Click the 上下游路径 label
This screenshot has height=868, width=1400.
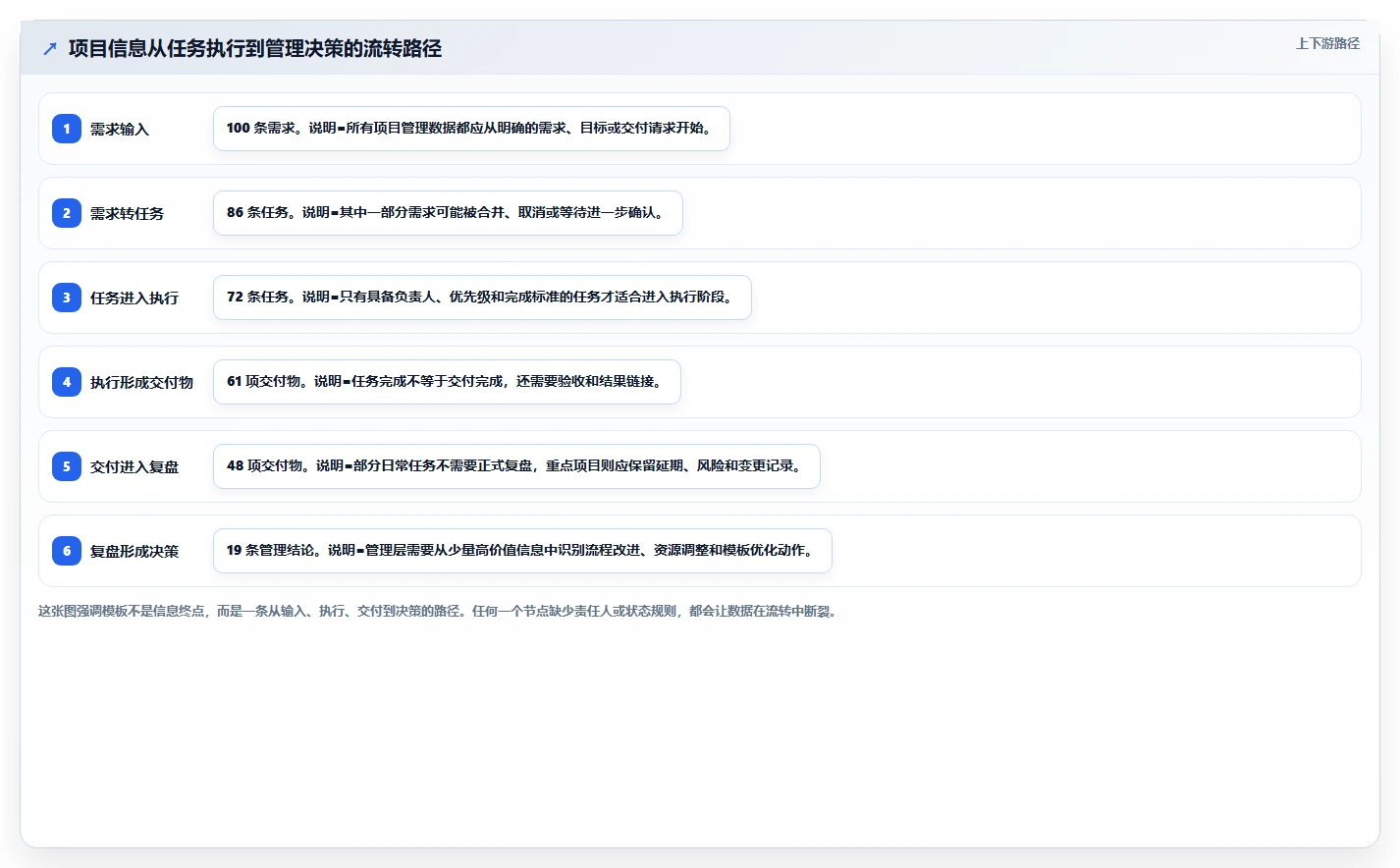1327,43
